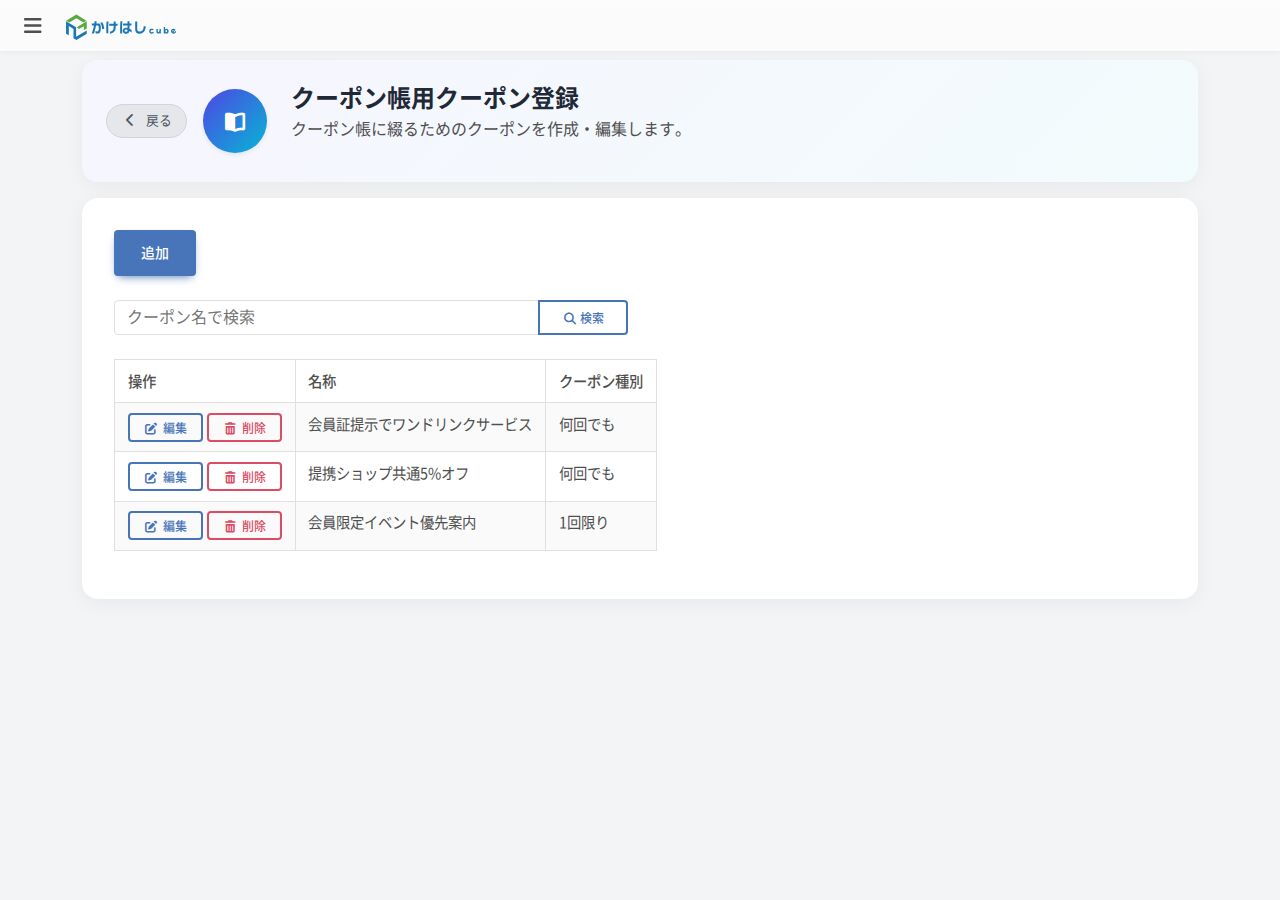Delete 会員証提示でワンドリンクサービス coupon

244,427
